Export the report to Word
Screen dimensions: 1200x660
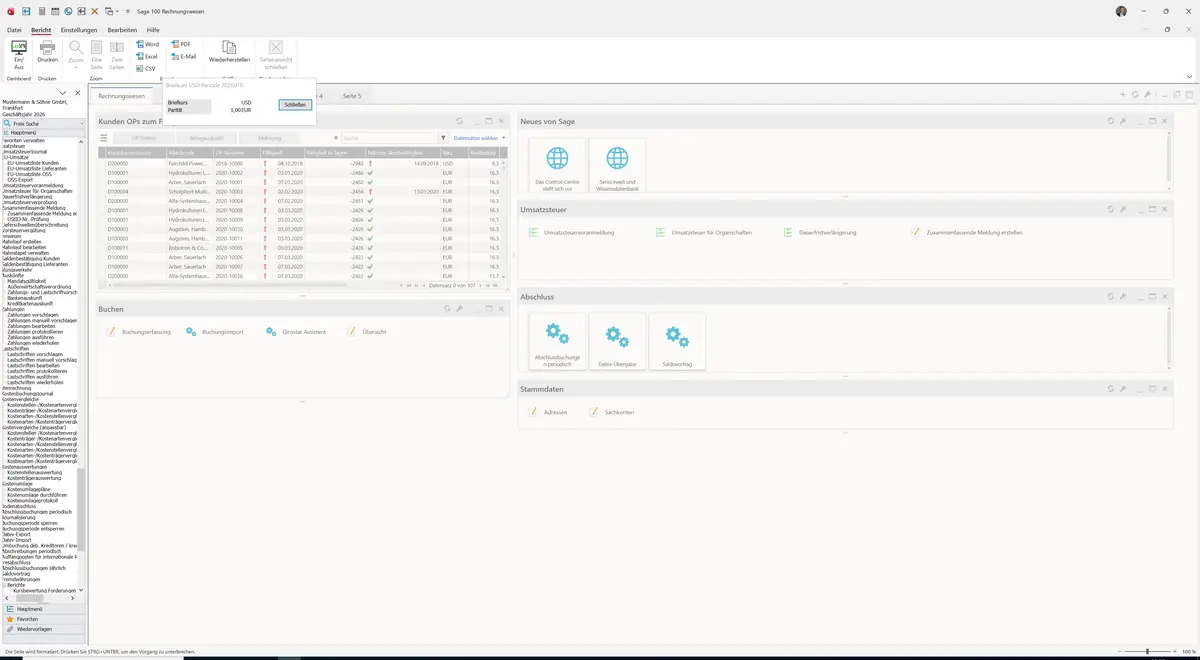pos(147,45)
